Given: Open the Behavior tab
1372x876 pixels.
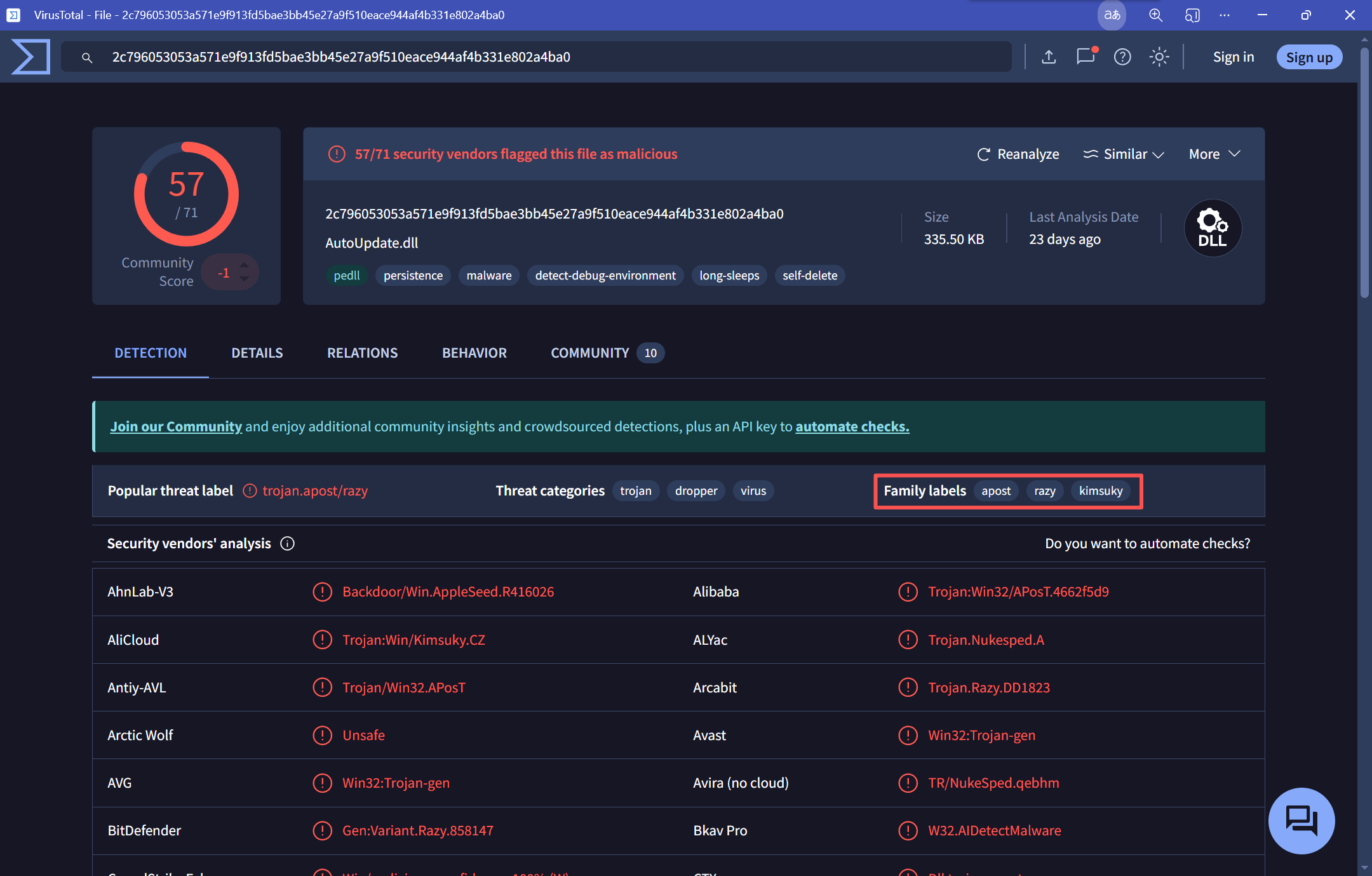Looking at the screenshot, I should point(474,353).
